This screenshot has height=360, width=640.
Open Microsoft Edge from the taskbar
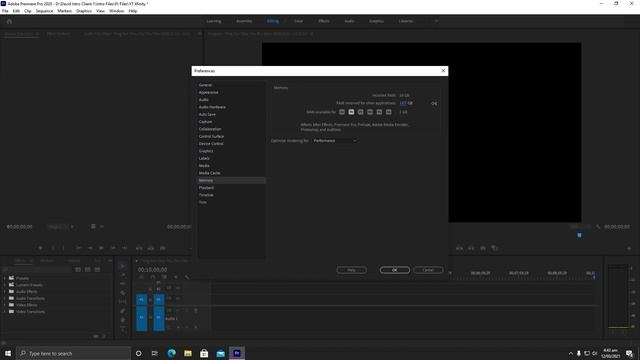pos(171,353)
